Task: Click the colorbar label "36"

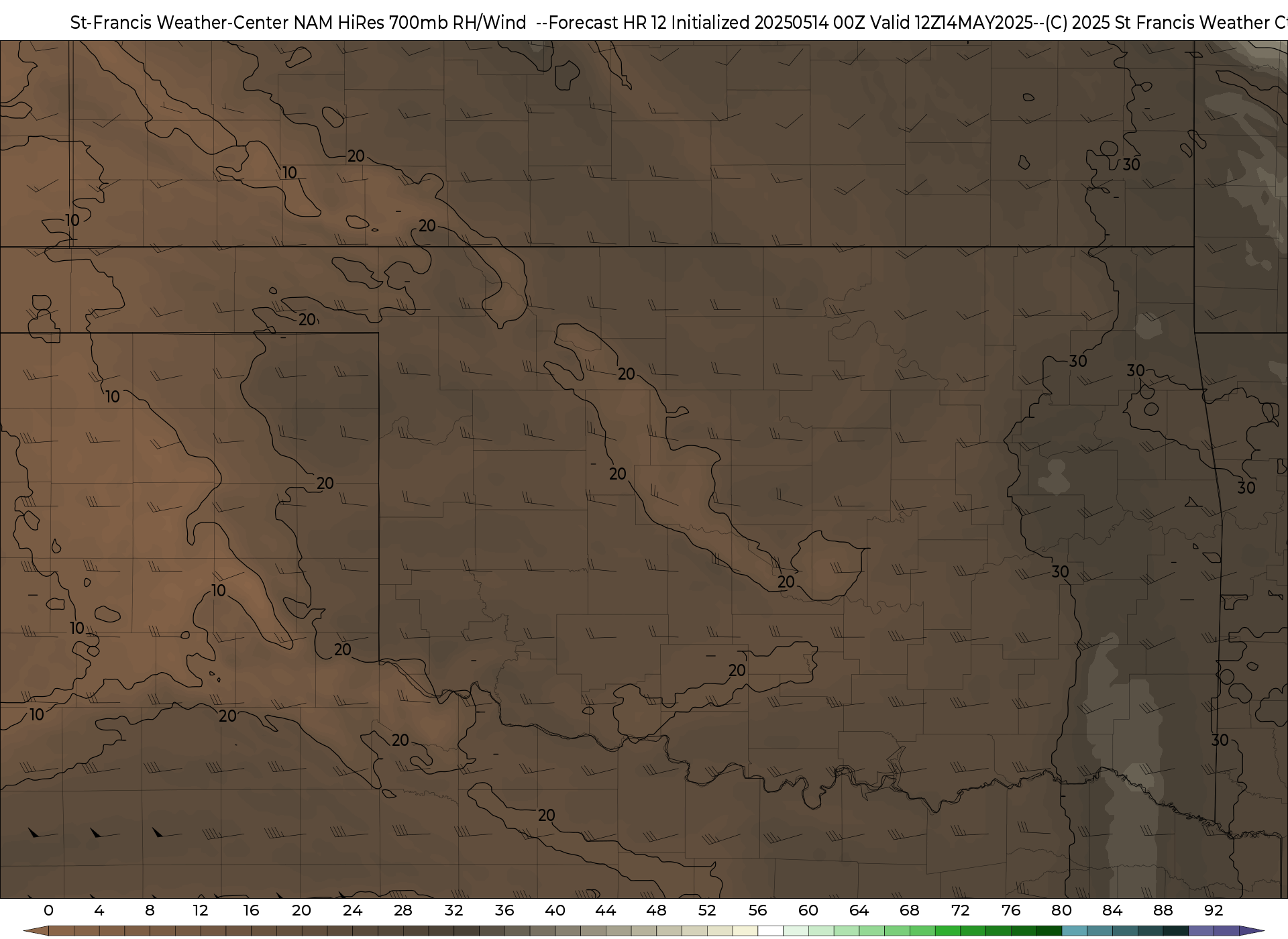Action: click(504, 910)
